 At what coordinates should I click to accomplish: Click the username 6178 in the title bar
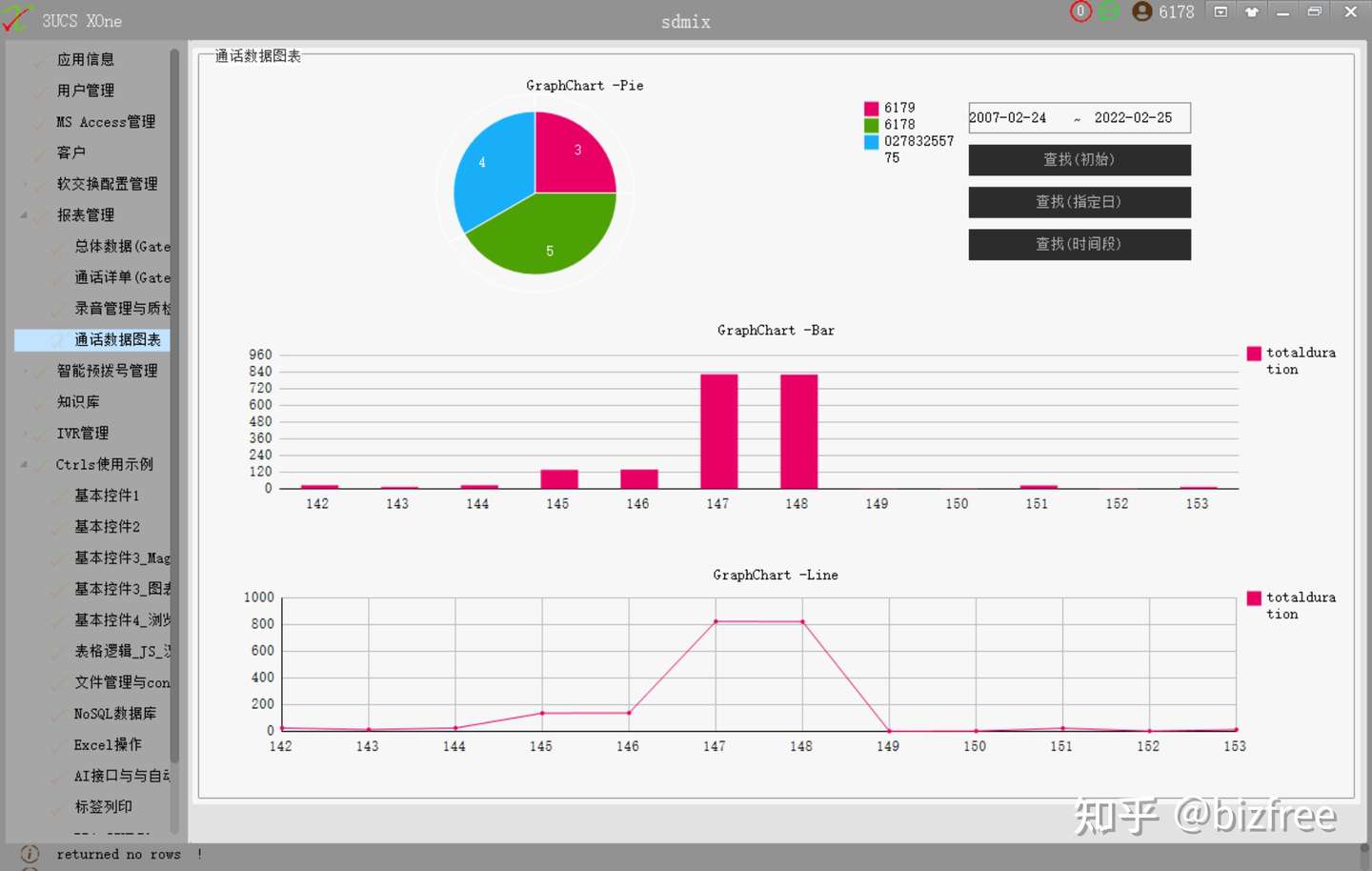tap(1177, 12)
